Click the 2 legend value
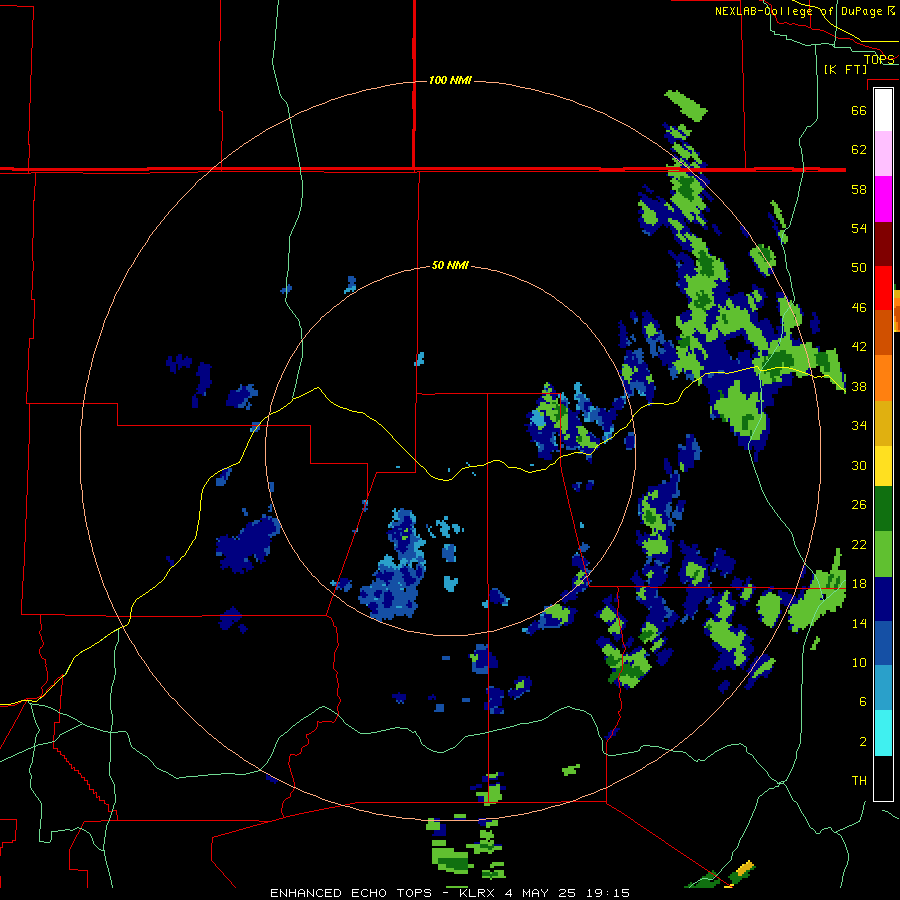The width and height of the screenshot is (900, 900). pyautogui.click(x=863, y=742)
